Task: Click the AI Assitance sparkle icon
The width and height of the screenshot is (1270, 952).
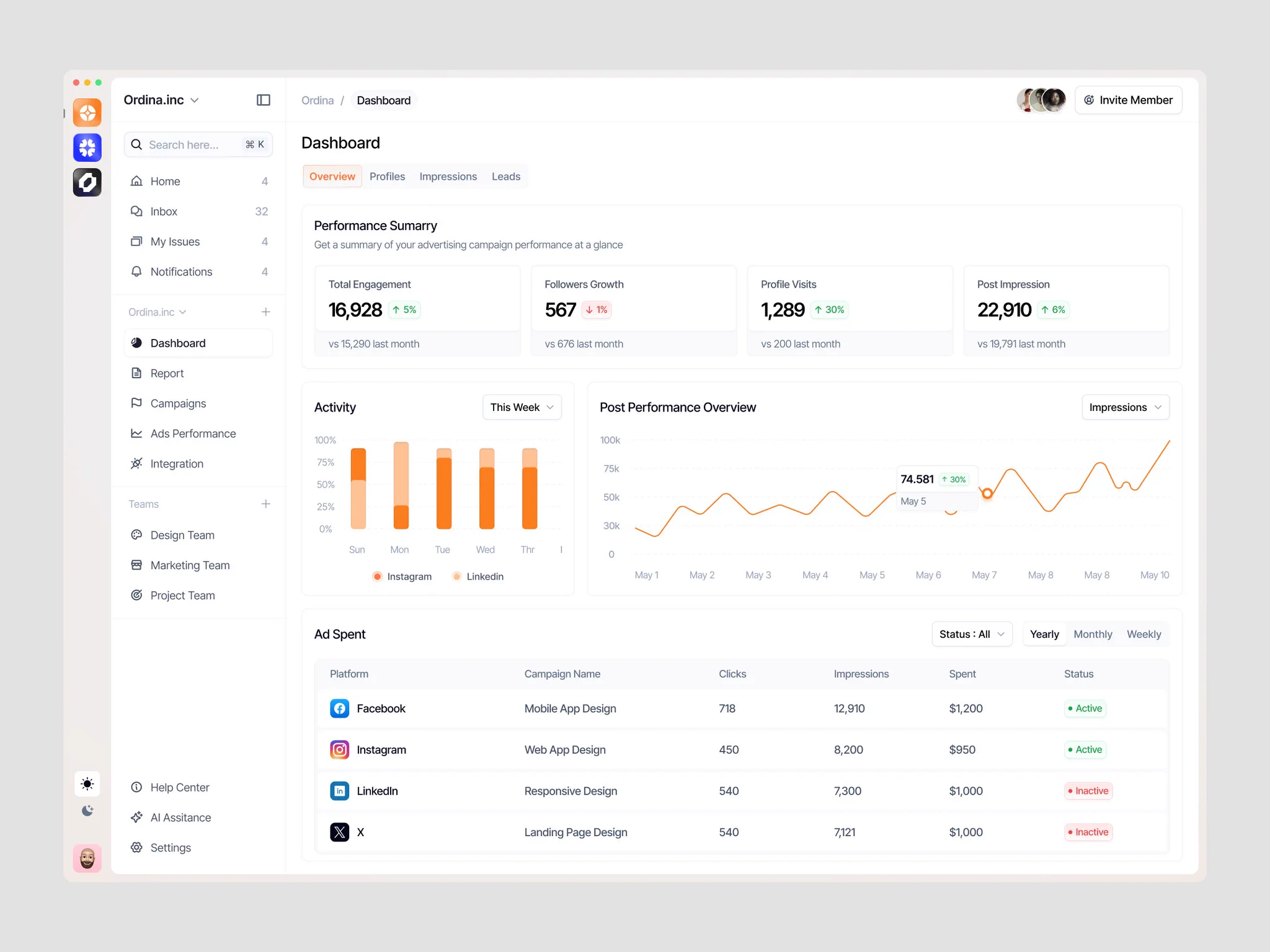Action: (x=136, y=817)
